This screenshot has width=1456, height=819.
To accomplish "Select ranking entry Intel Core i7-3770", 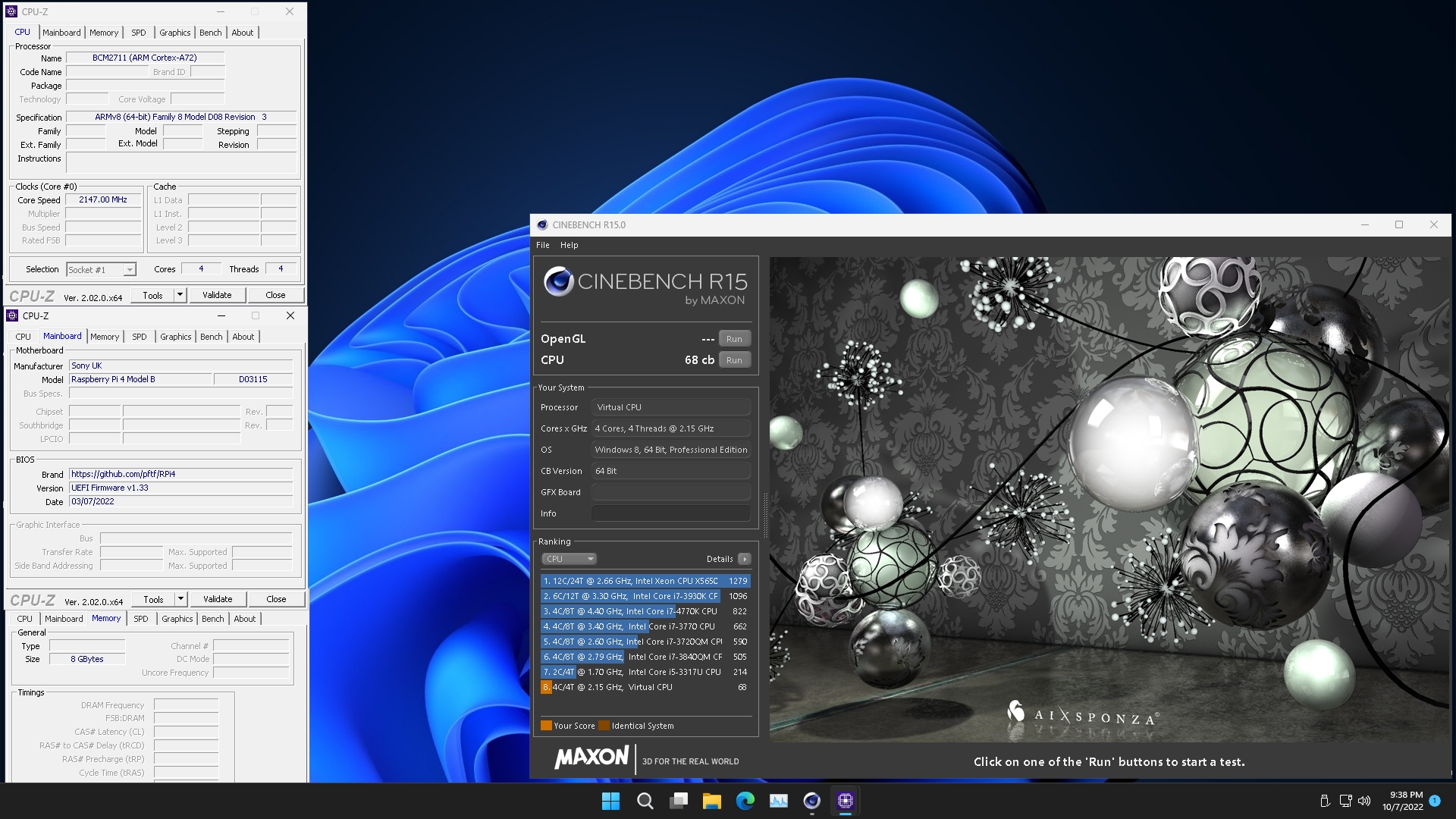I will (x=645, y=626).
